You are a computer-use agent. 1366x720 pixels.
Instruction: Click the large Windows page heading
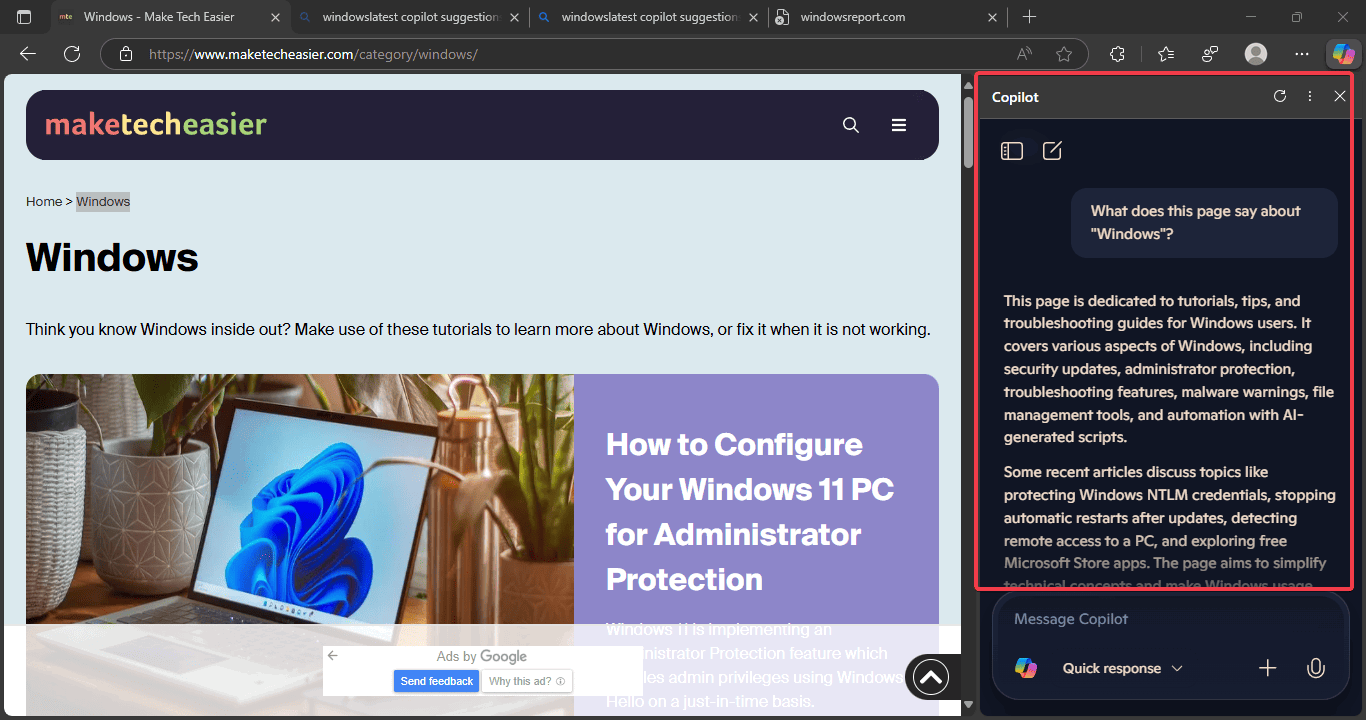(112, 258)
